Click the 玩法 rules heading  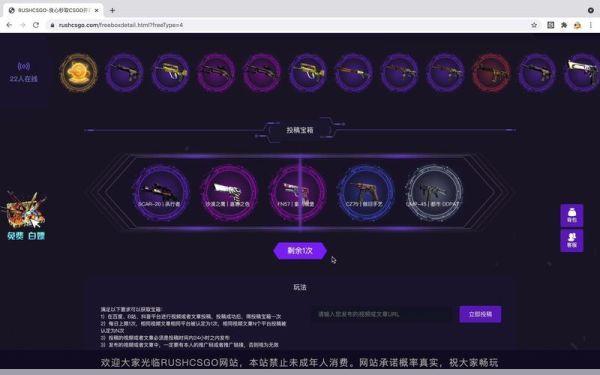tap(300, 287)
